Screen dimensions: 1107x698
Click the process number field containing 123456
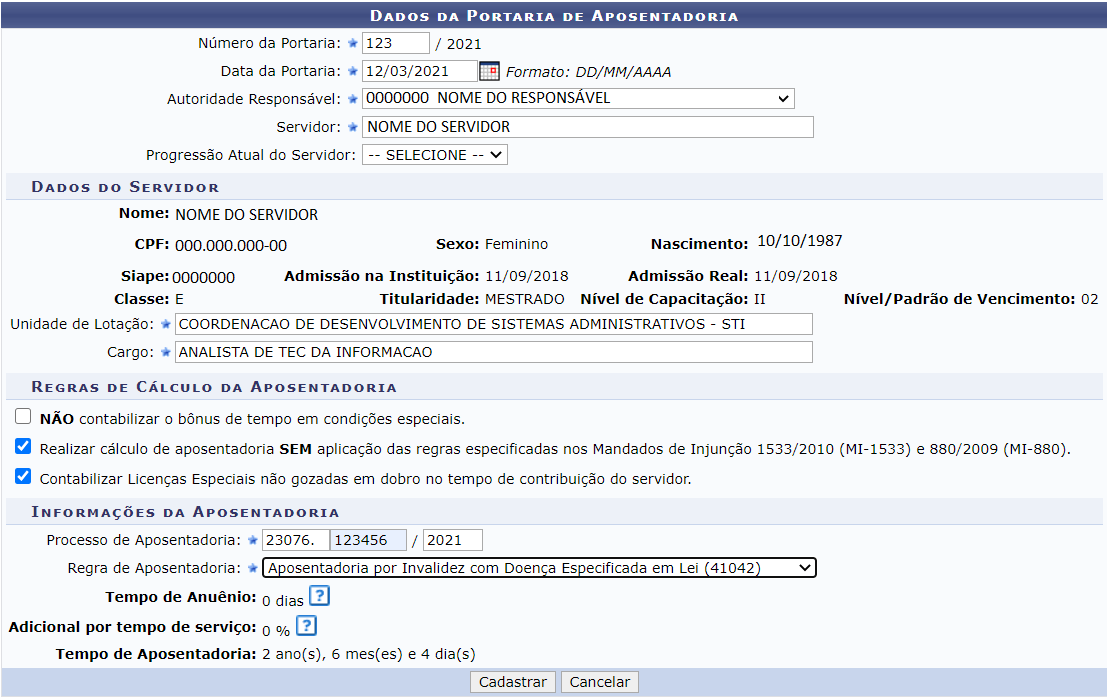pos(367,540)
